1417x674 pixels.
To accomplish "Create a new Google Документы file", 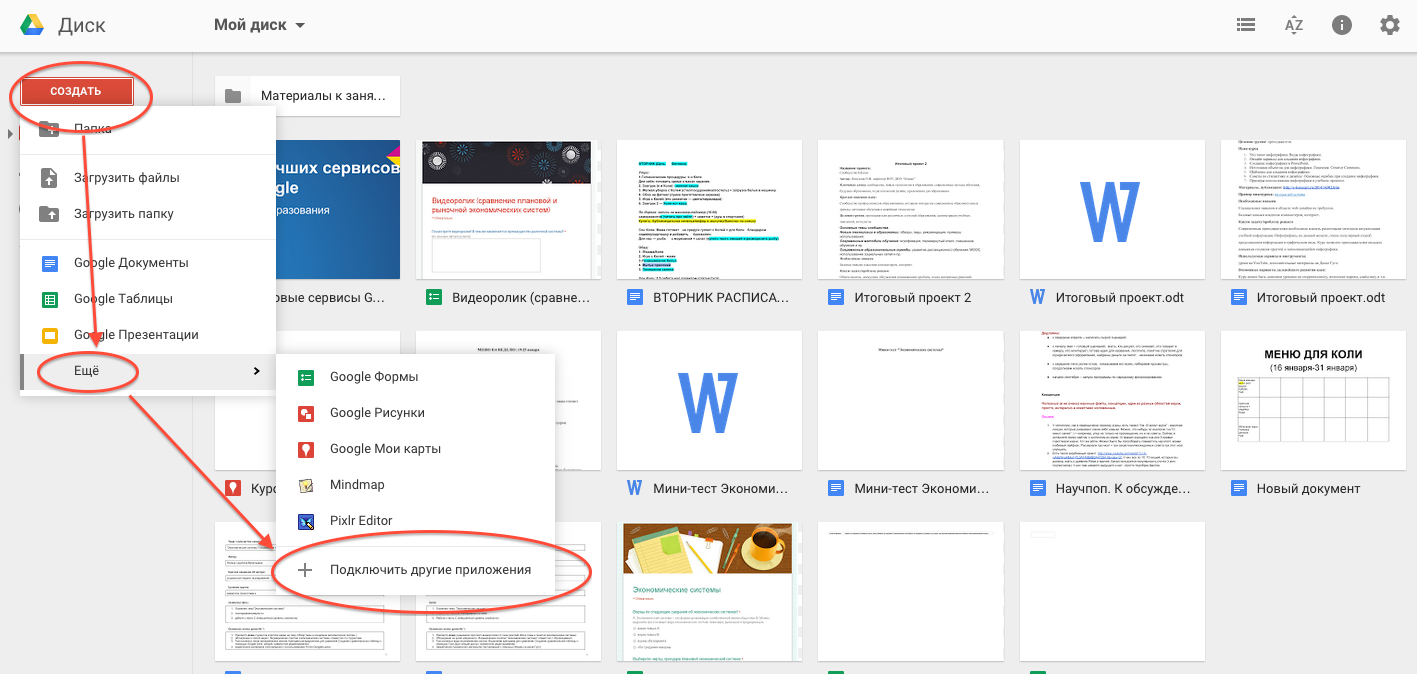I will click(148, 263).
